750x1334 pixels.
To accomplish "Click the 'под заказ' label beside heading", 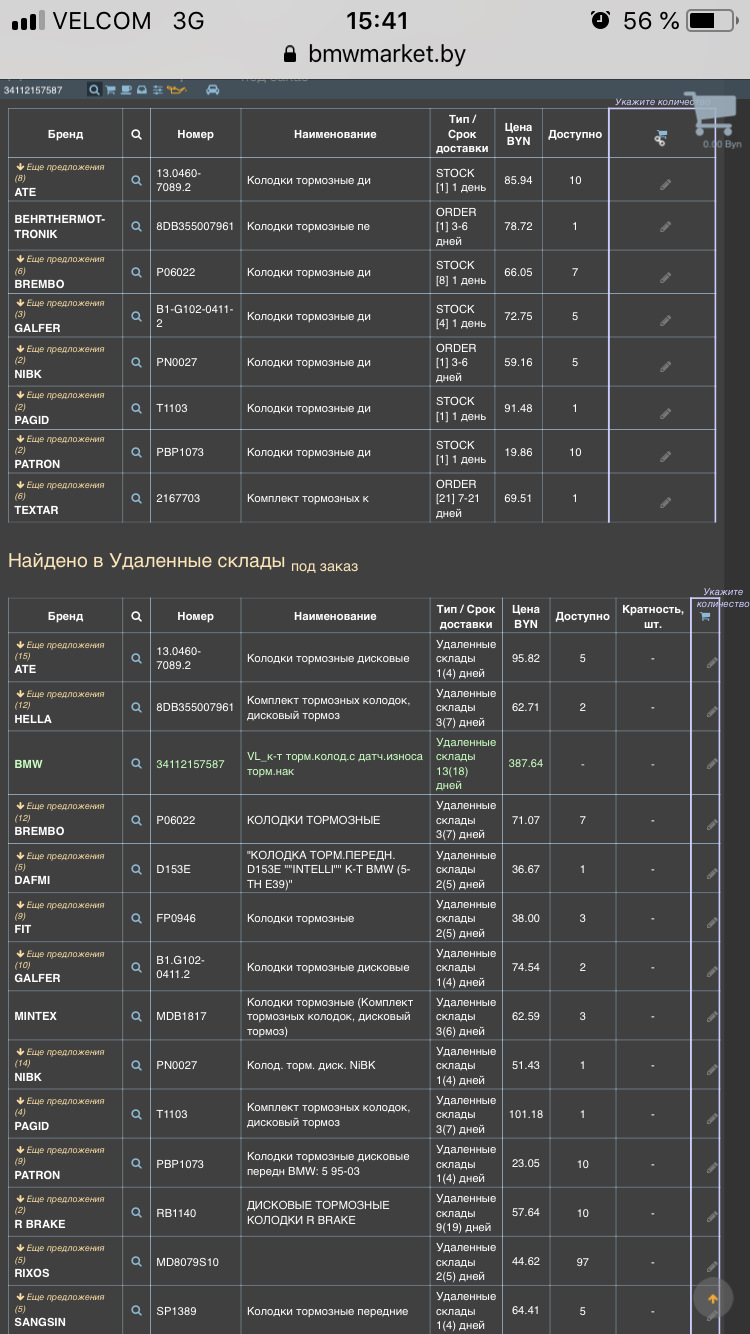I will pos(324,566).
